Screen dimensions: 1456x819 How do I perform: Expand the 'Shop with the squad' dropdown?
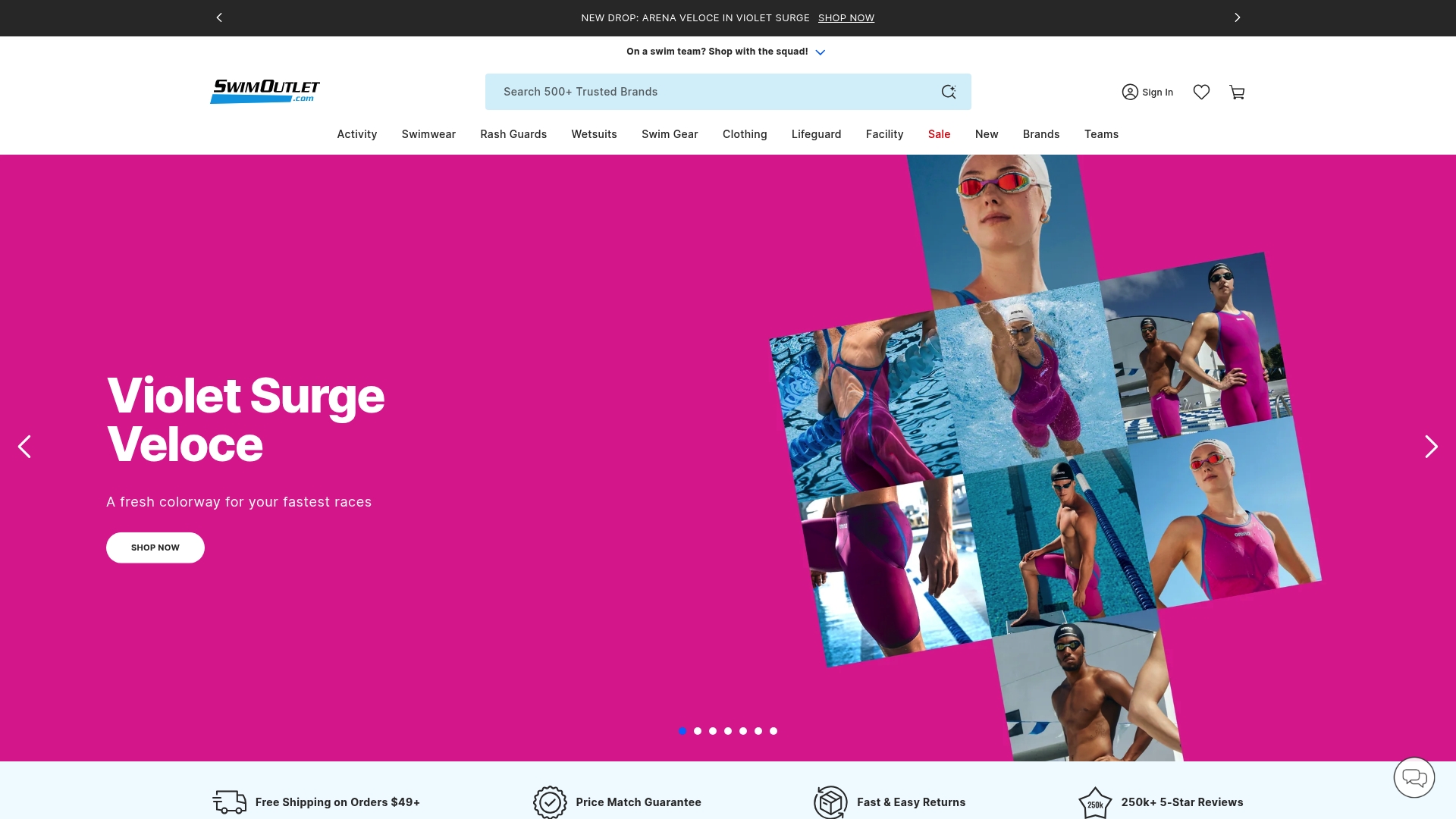coord(820,52)
